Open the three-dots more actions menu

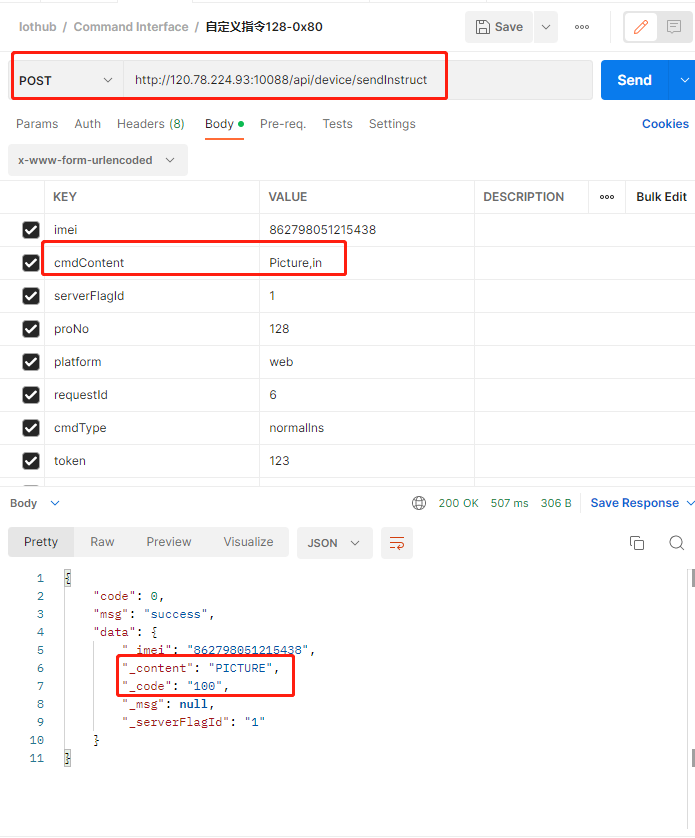click(x=582, y=27)
